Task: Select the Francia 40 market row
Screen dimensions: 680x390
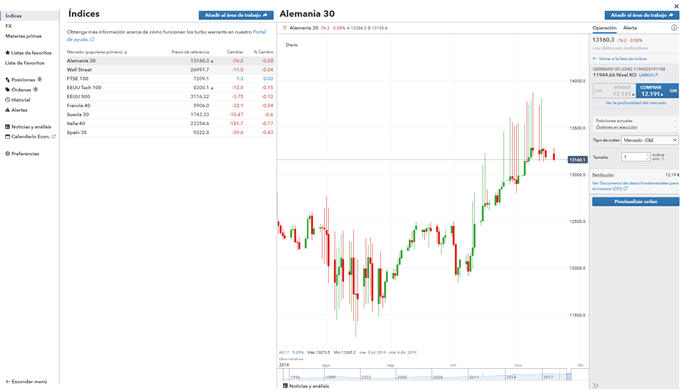Action: (x=170, y=106)
